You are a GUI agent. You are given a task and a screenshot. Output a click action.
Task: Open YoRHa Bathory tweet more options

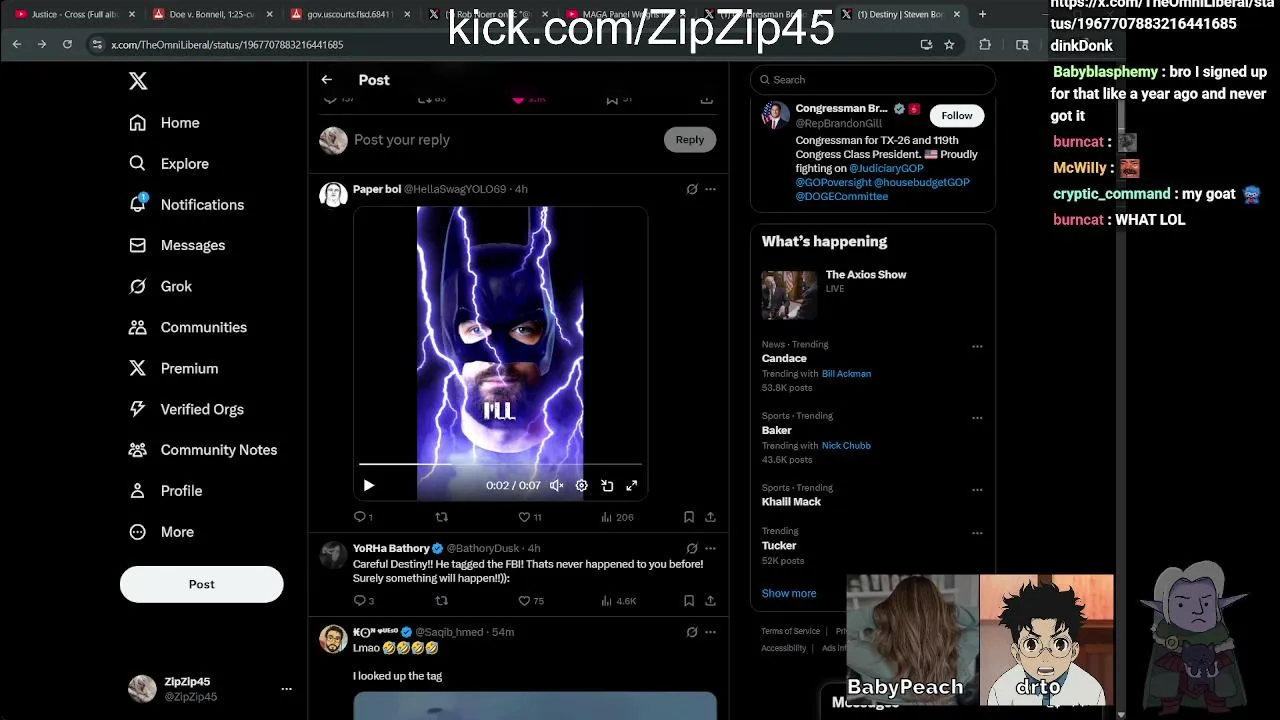pyautogui.click(x=710, y=549)
